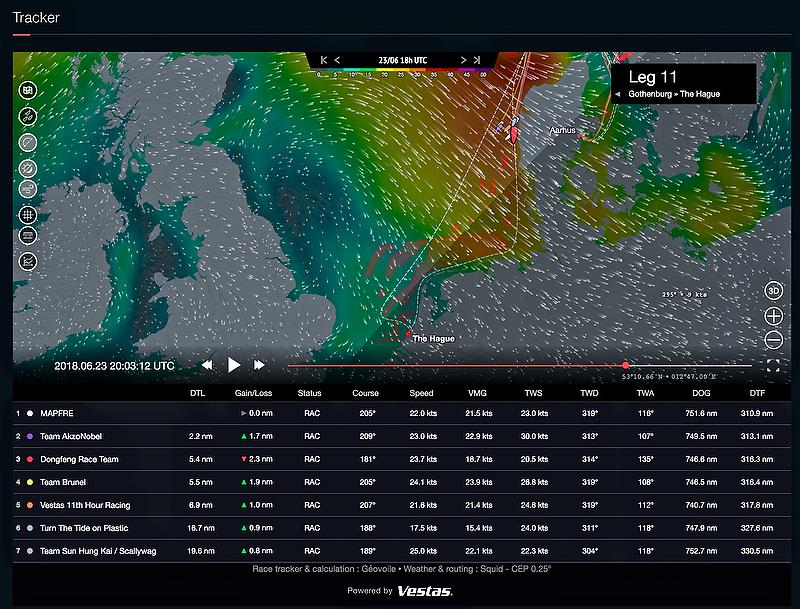The height and width of the screenshot is (609, 800).
Task: Toggle the boat tracks route icon
Action: pos(28,117)
